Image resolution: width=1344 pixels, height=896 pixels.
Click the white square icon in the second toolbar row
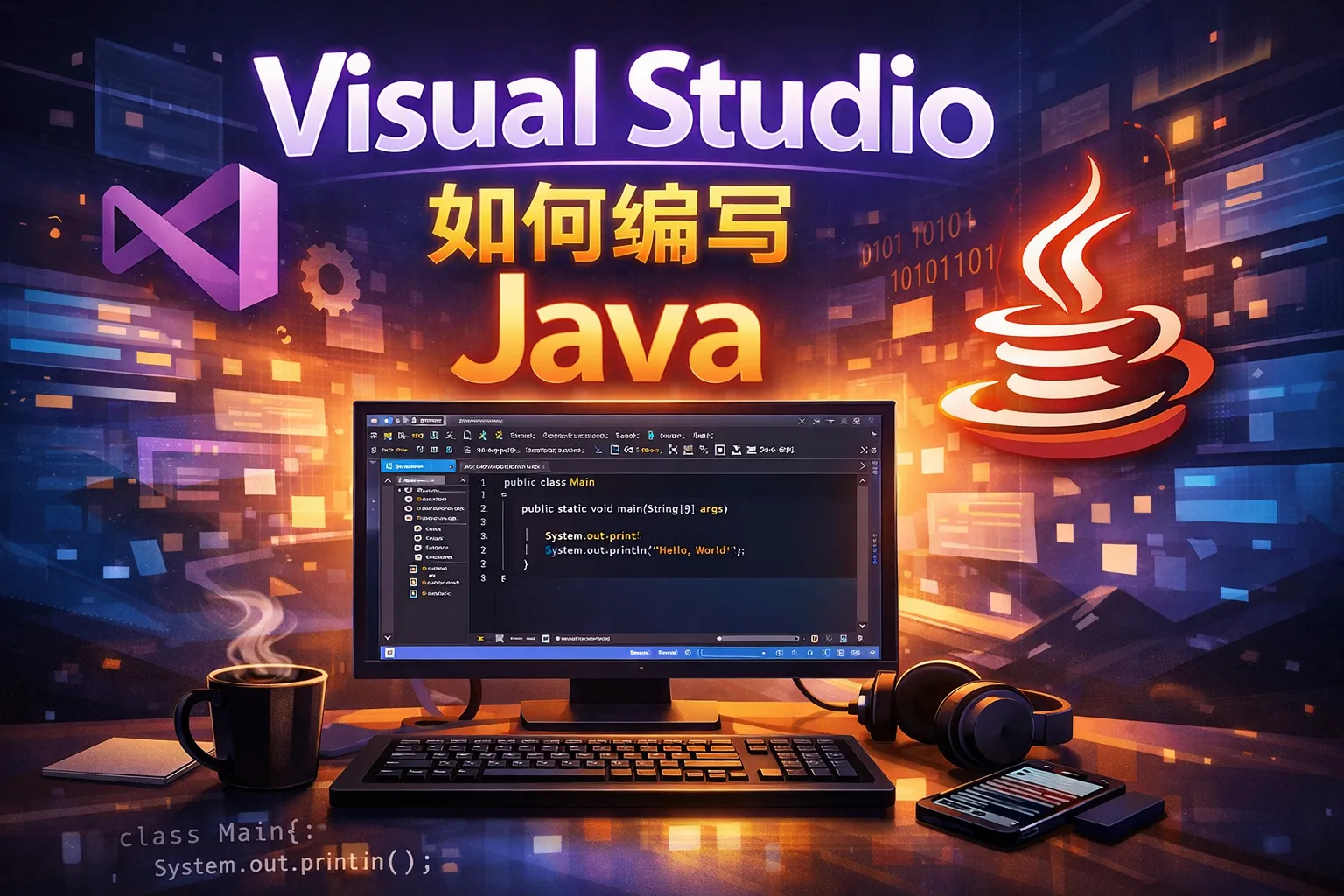point(720,450)
